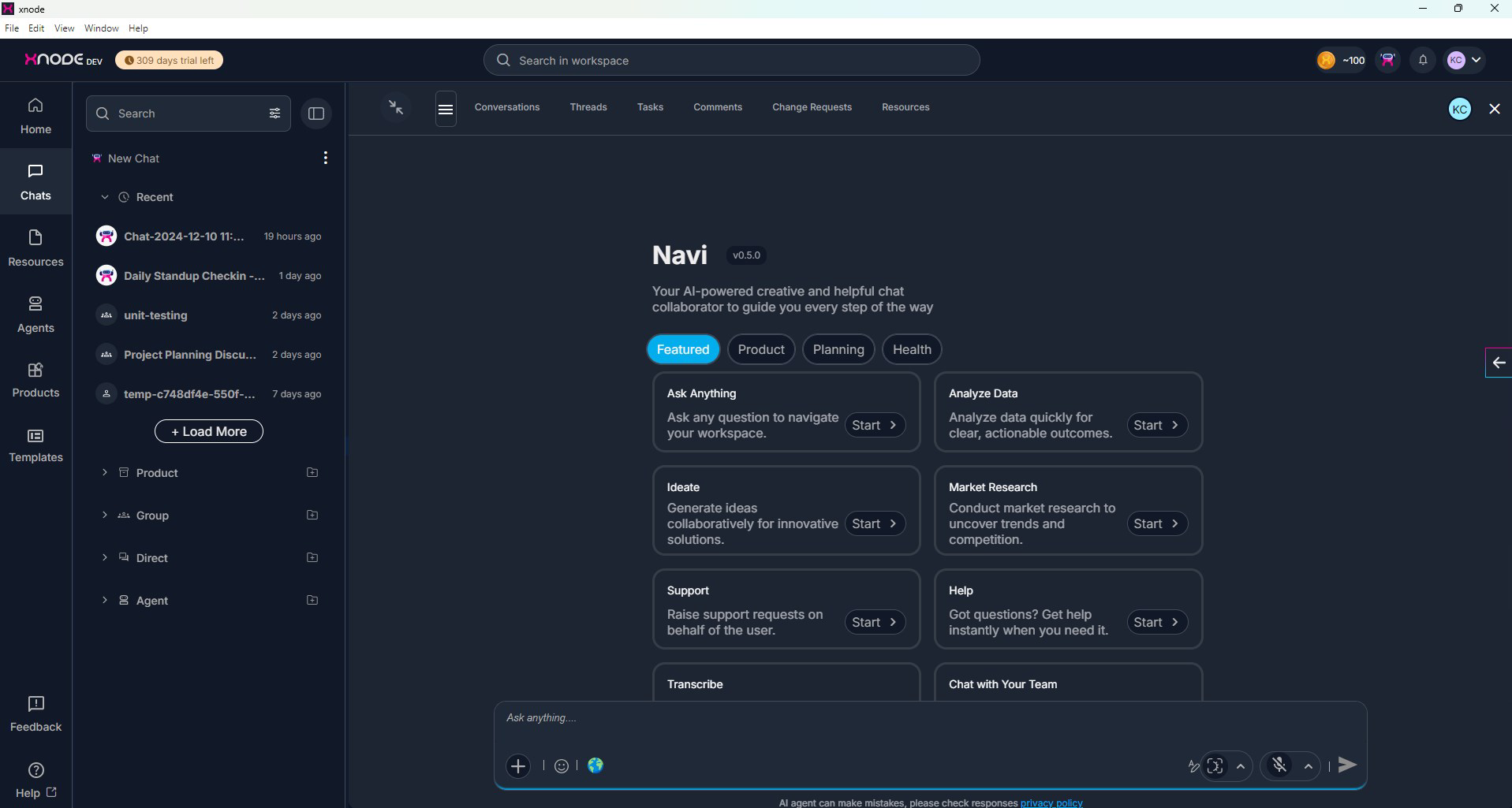Expand the Product chat folder
Viewport: 1512px width, 808px height.
click(104, 472)
